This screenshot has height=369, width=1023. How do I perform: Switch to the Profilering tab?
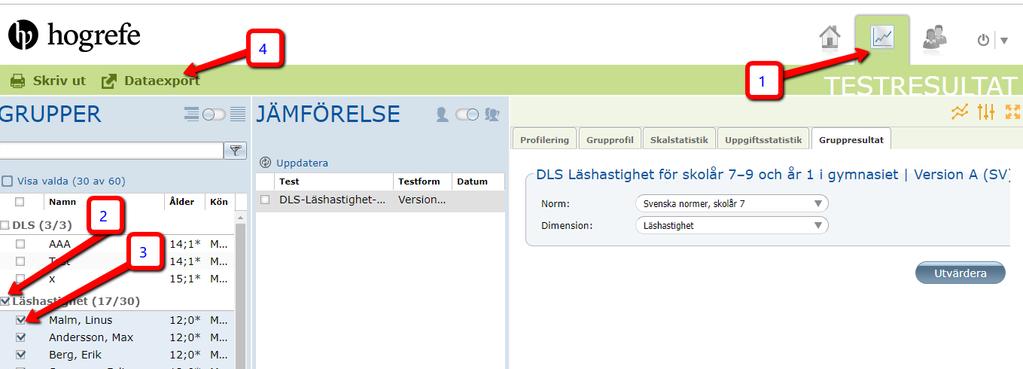(545, 140)
